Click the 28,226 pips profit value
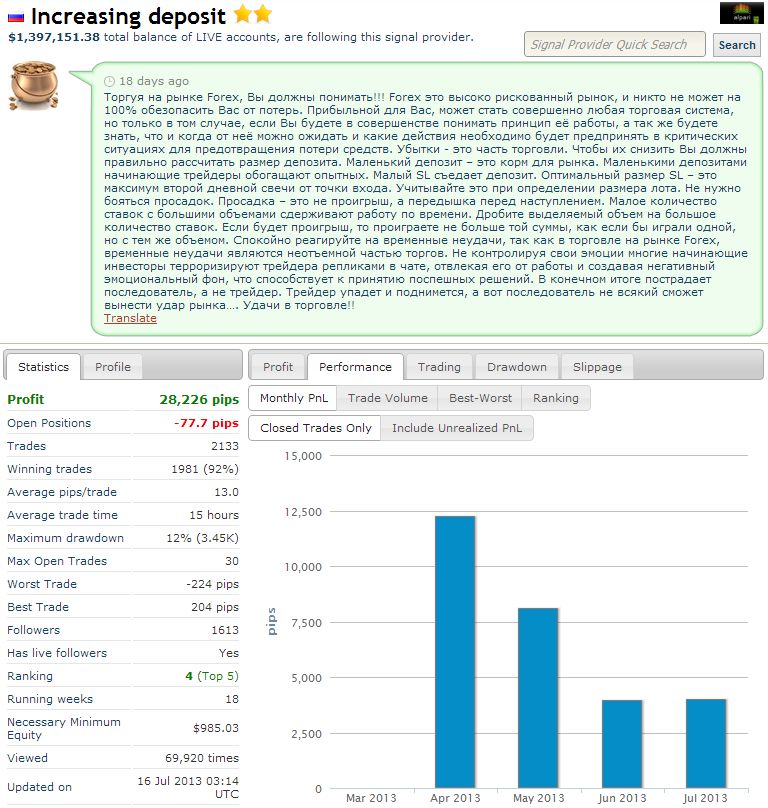 pyautogui.click(x=199, y=399)
